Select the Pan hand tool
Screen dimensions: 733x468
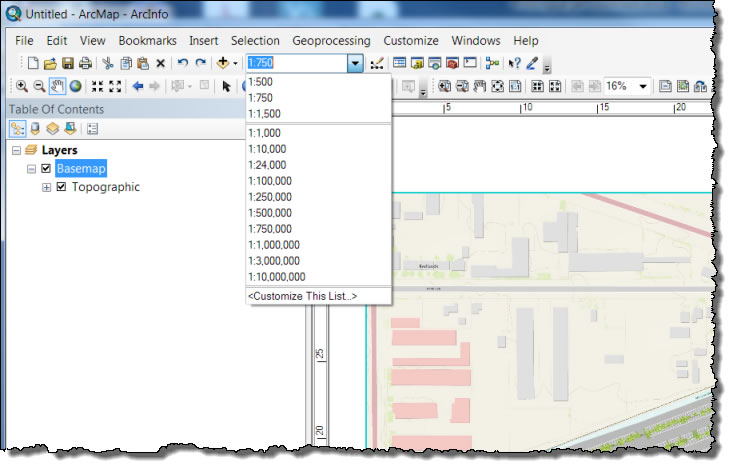pyautogui.click(x=57, y=86)
